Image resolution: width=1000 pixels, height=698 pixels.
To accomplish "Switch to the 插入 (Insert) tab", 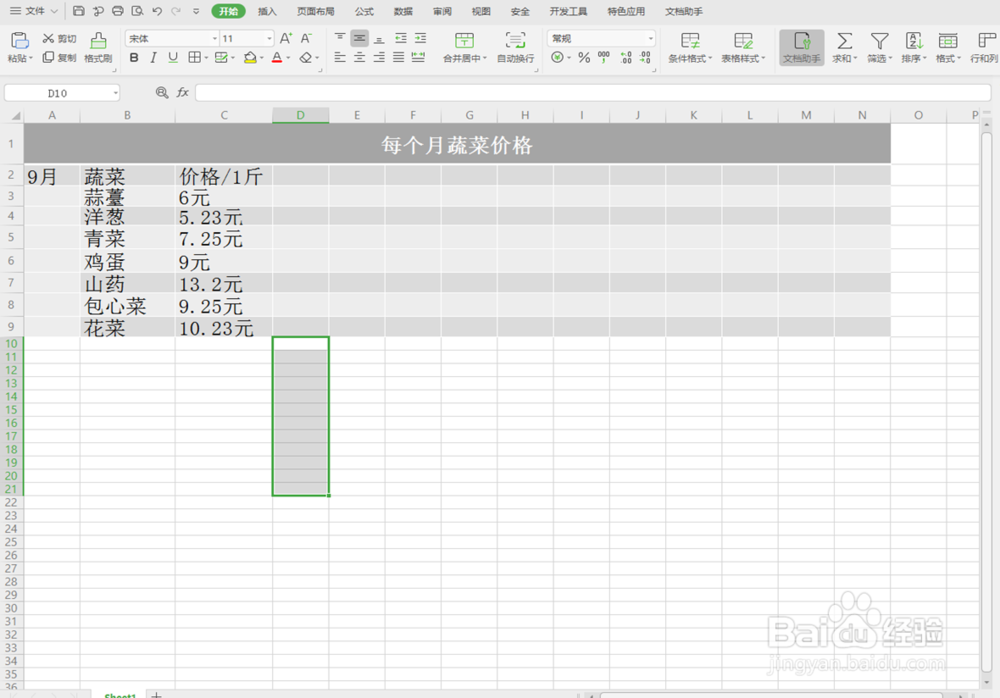I will [x=267, y=11].
